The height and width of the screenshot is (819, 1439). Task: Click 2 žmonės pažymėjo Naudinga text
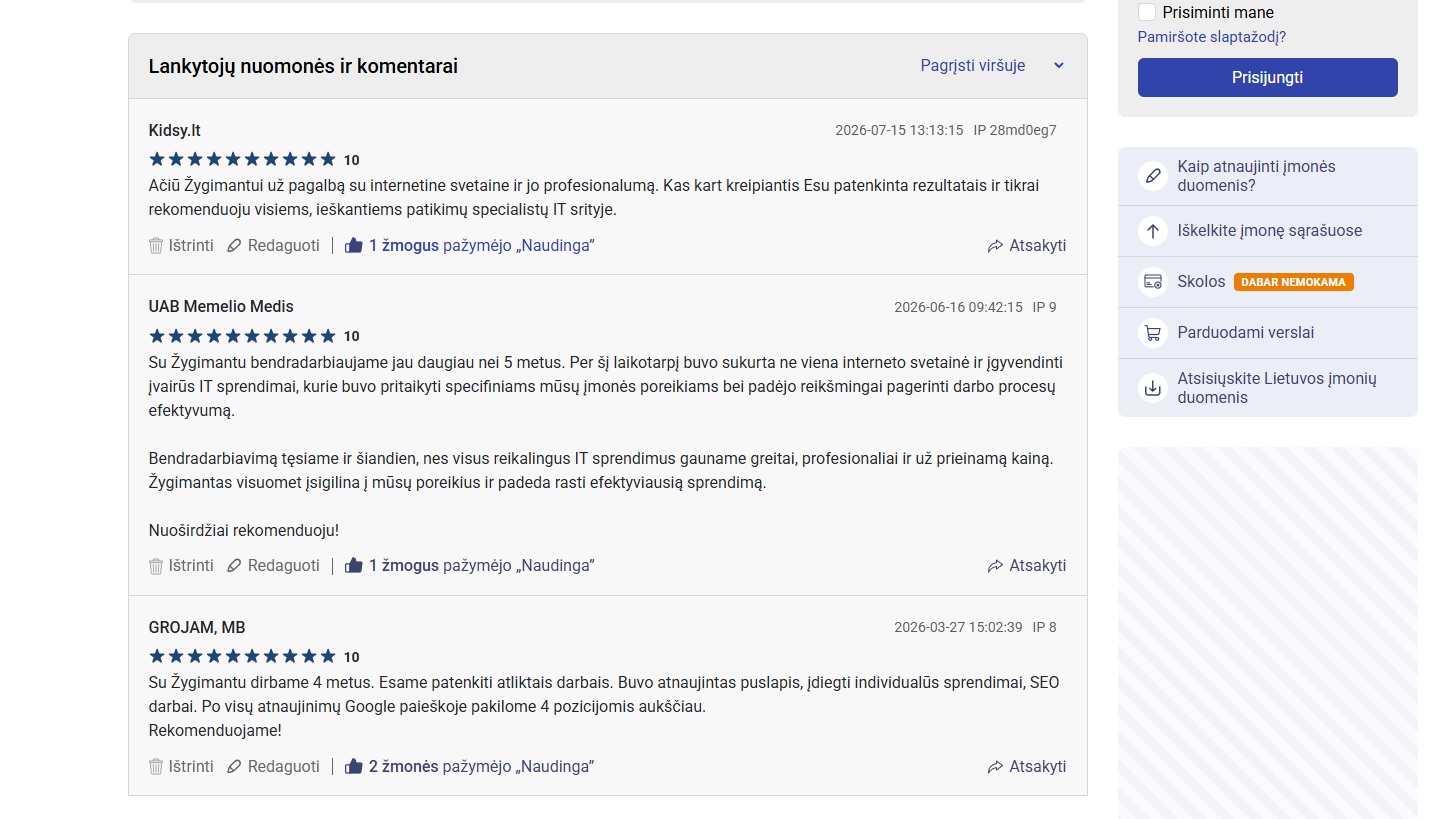(481, 766)
